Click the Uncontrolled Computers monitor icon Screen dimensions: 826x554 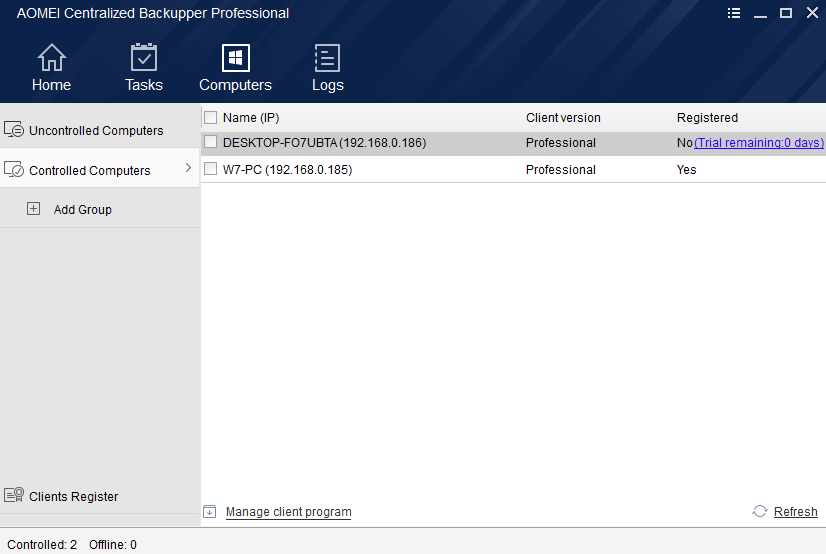[14, 129]
